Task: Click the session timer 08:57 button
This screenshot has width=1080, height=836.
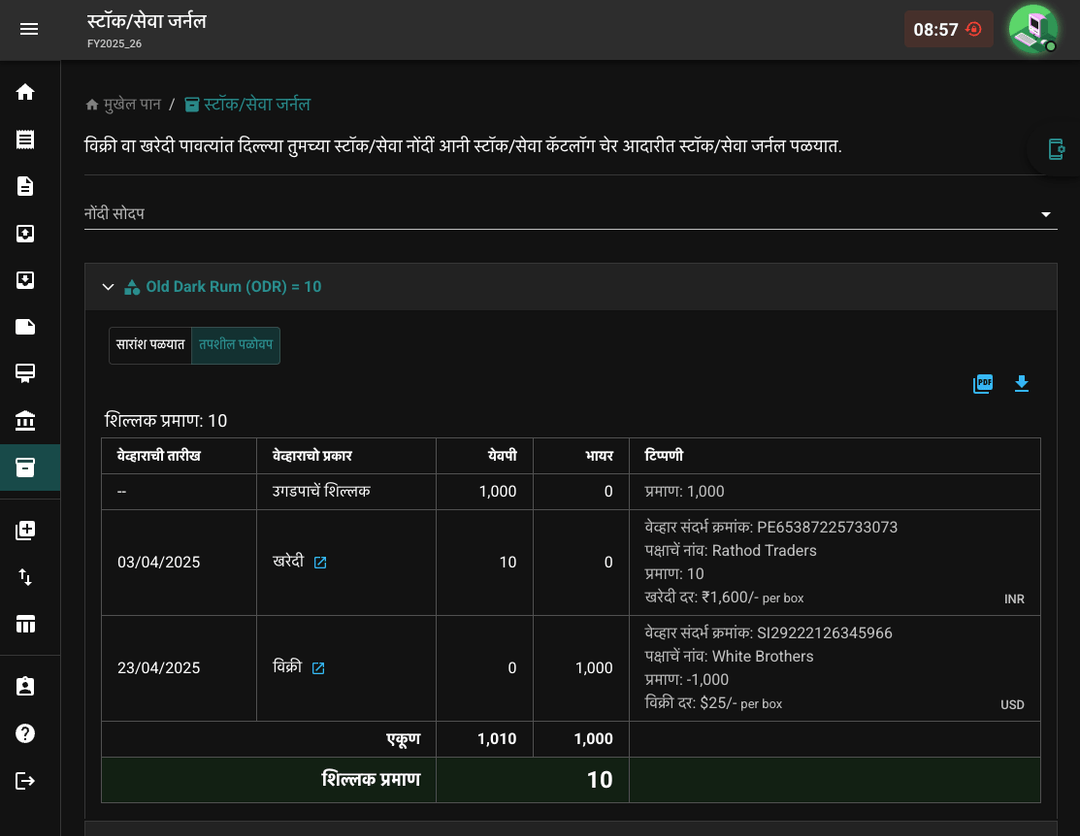Action: pyautogui.click(x=948, y=30)
